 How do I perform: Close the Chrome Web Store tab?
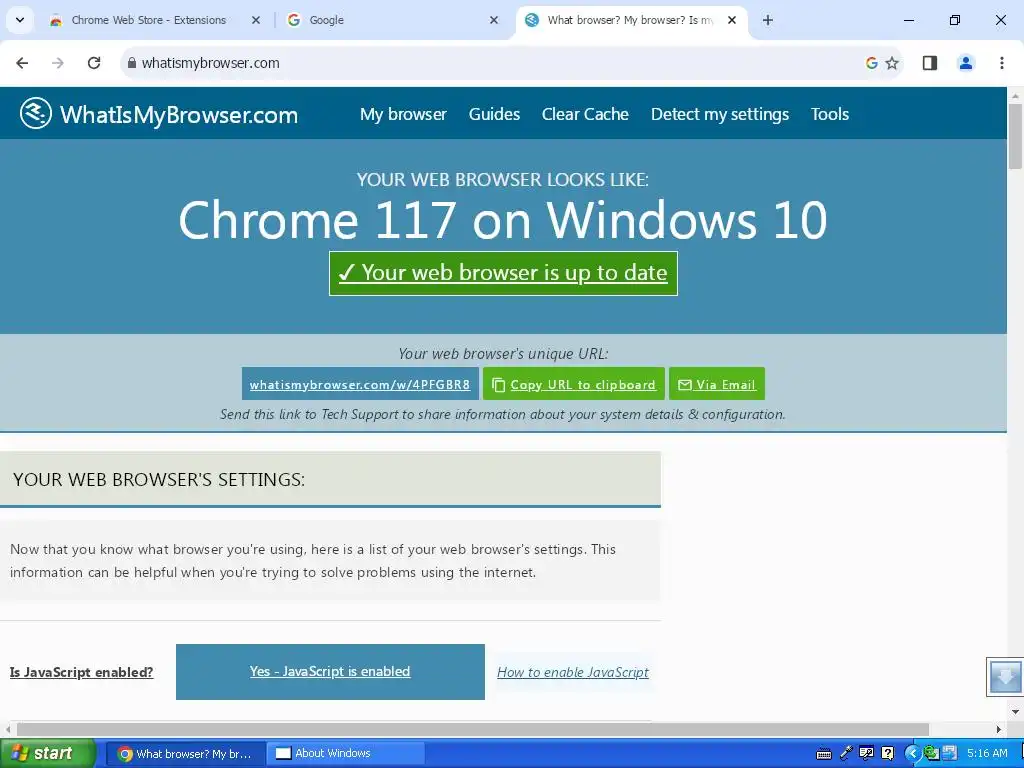tap(256, 20)
